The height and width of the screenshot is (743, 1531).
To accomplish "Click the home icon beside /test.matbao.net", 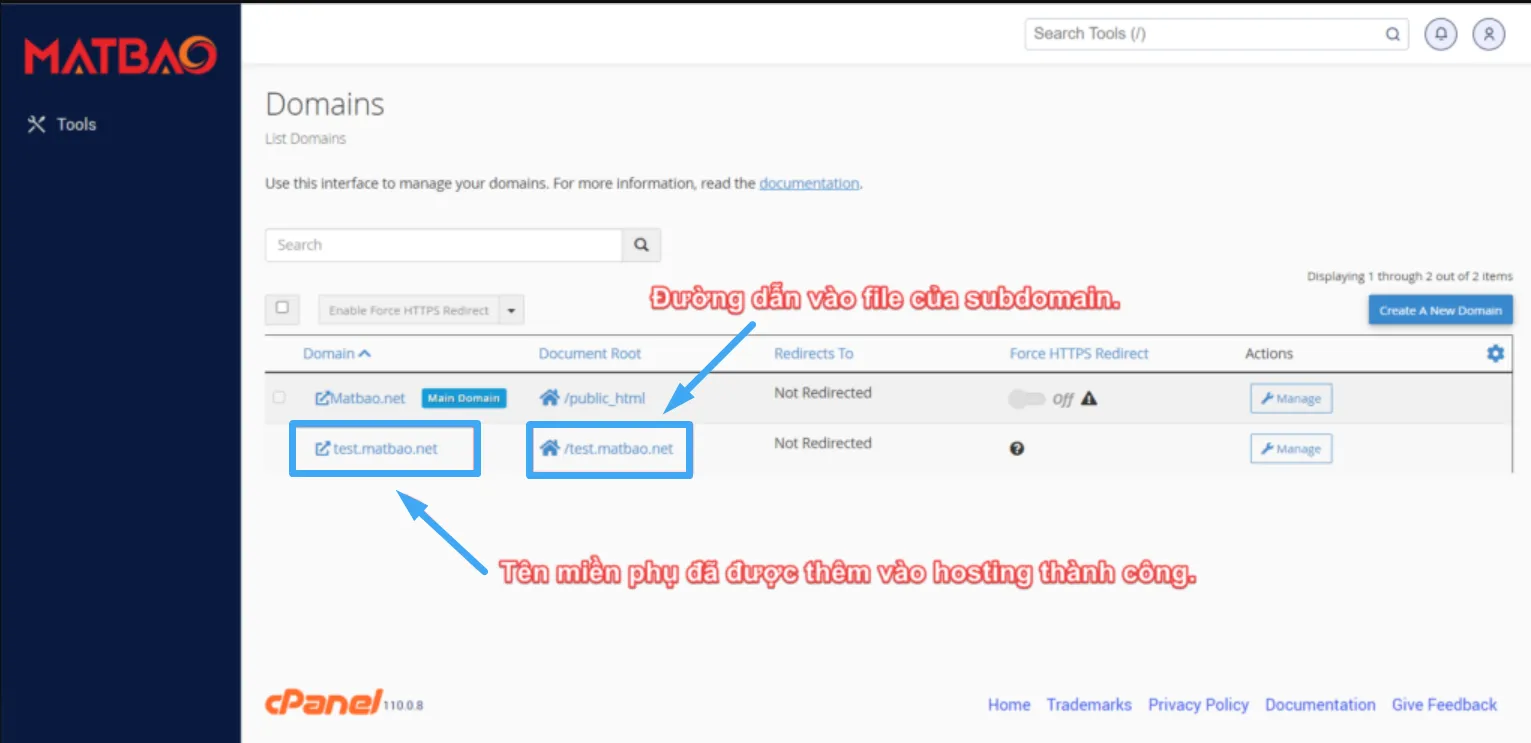I will click(x=549, y=448).
